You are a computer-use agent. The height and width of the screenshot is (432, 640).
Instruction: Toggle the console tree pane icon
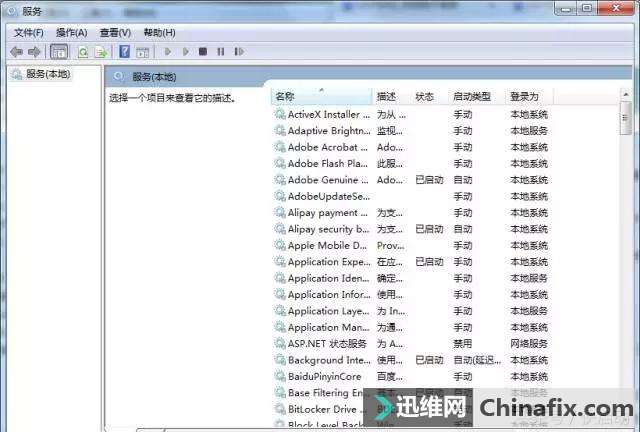[58, 52]
